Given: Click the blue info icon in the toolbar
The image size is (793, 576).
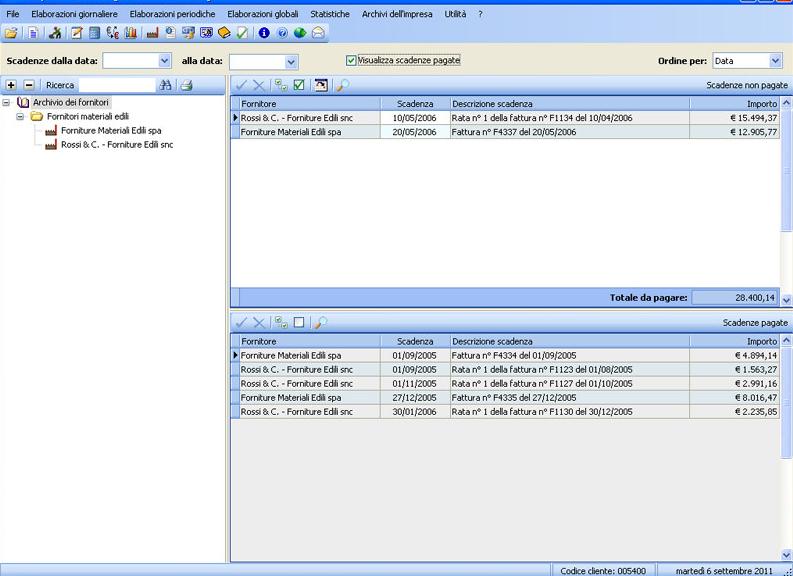Looking at the screenshot, I should point(264,33).
